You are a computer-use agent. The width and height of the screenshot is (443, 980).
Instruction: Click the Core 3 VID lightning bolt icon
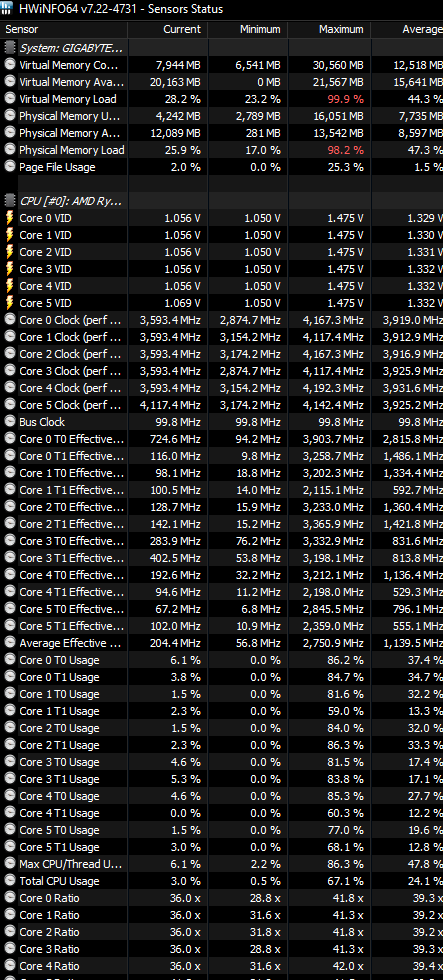tap(10, 269)
